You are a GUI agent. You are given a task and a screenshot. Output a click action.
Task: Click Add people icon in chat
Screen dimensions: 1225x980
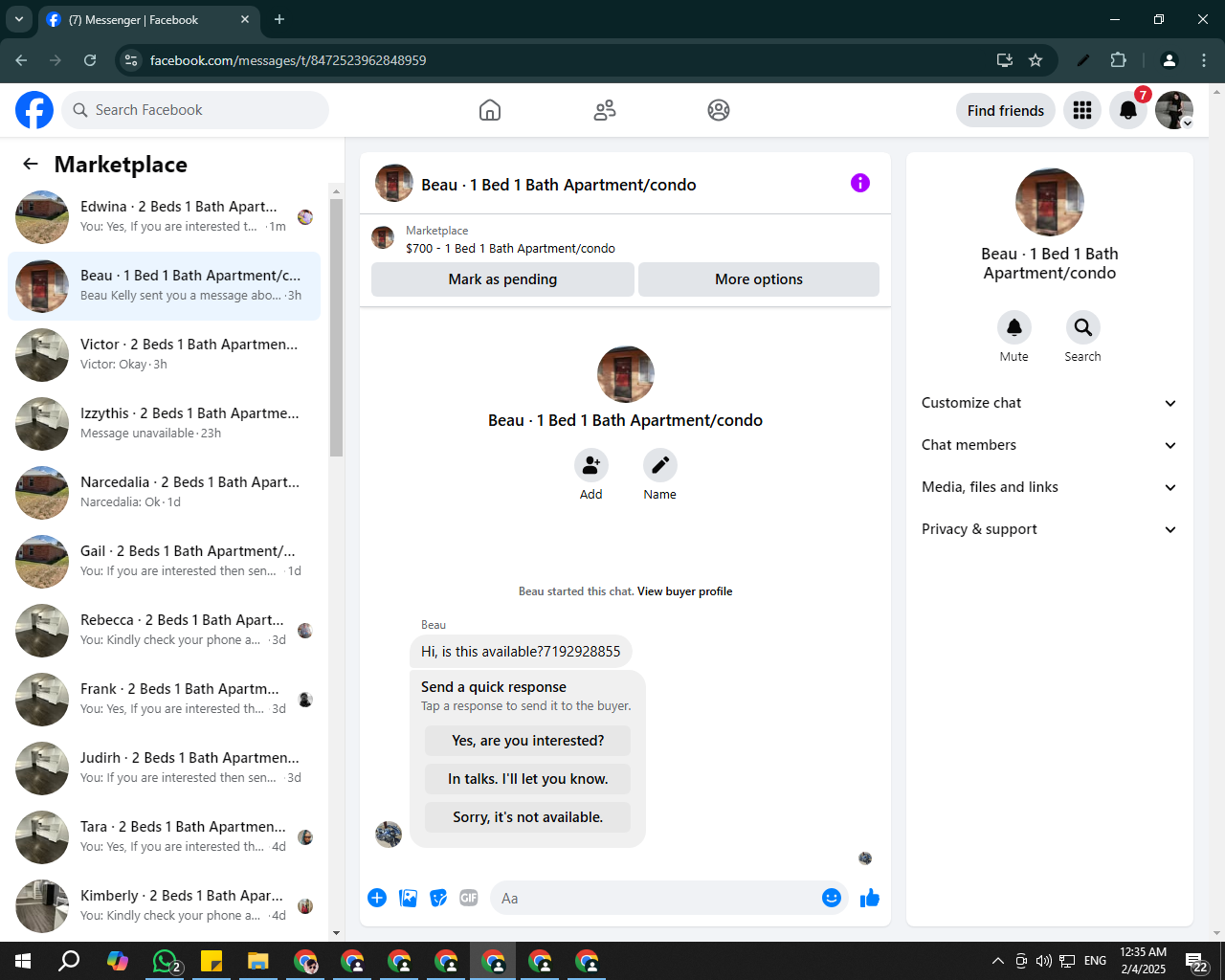click(x=591, y=465)
